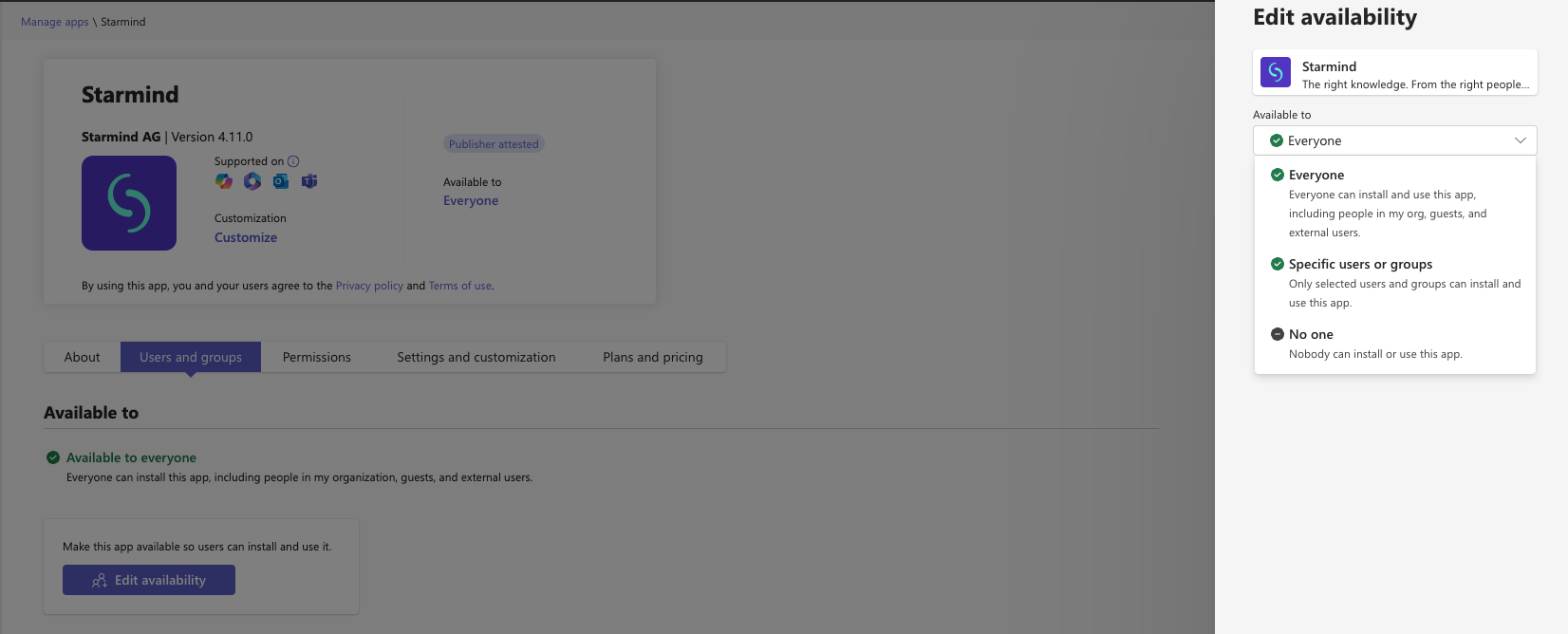Click the Customize link
The height and width of the screenshot is (634, 1568).
246,237
